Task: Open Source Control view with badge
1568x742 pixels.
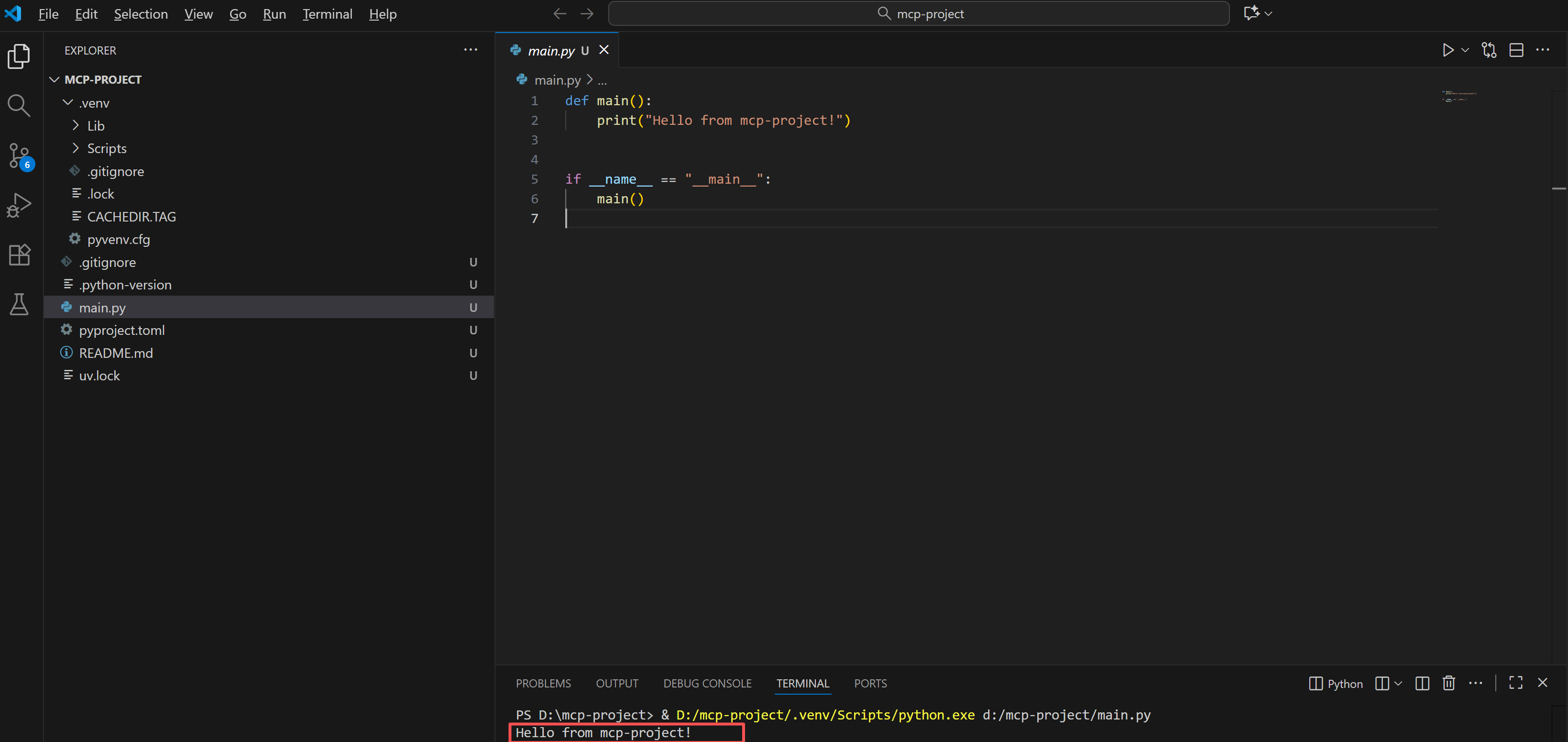Action: pyautogui.click(x=20, y=156)
